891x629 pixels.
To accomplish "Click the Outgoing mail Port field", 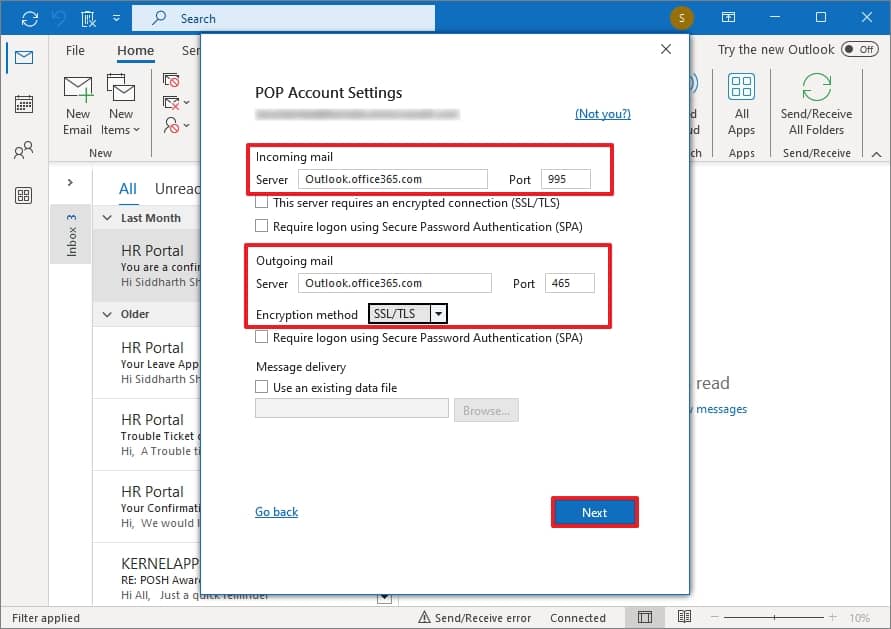I will pos(569,283).
